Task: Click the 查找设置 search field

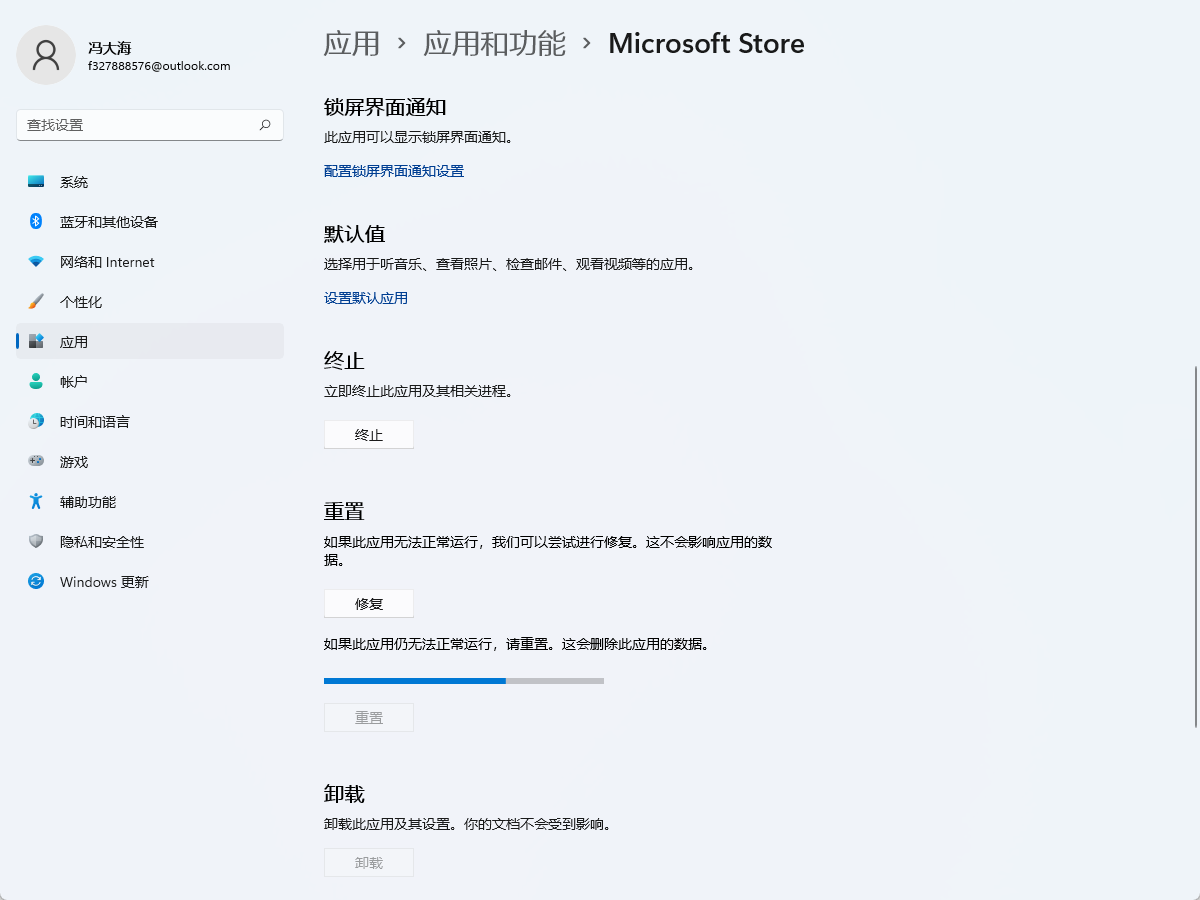Action: 150,125
